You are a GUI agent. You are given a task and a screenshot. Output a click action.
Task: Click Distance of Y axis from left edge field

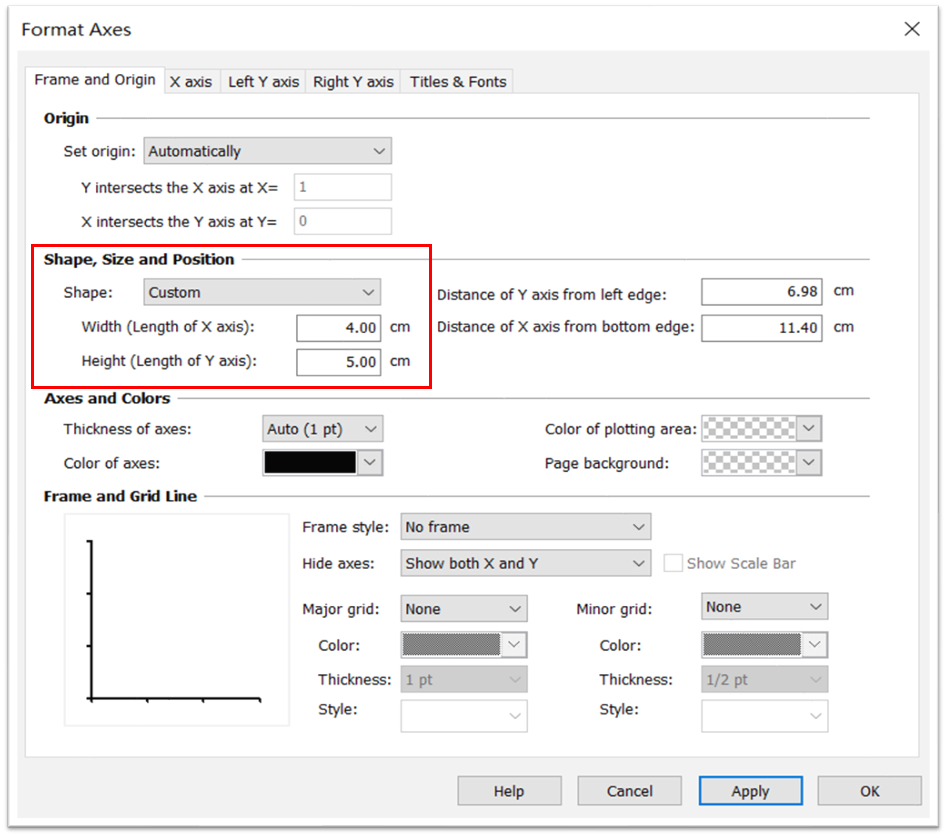click(x=762, y=292)
